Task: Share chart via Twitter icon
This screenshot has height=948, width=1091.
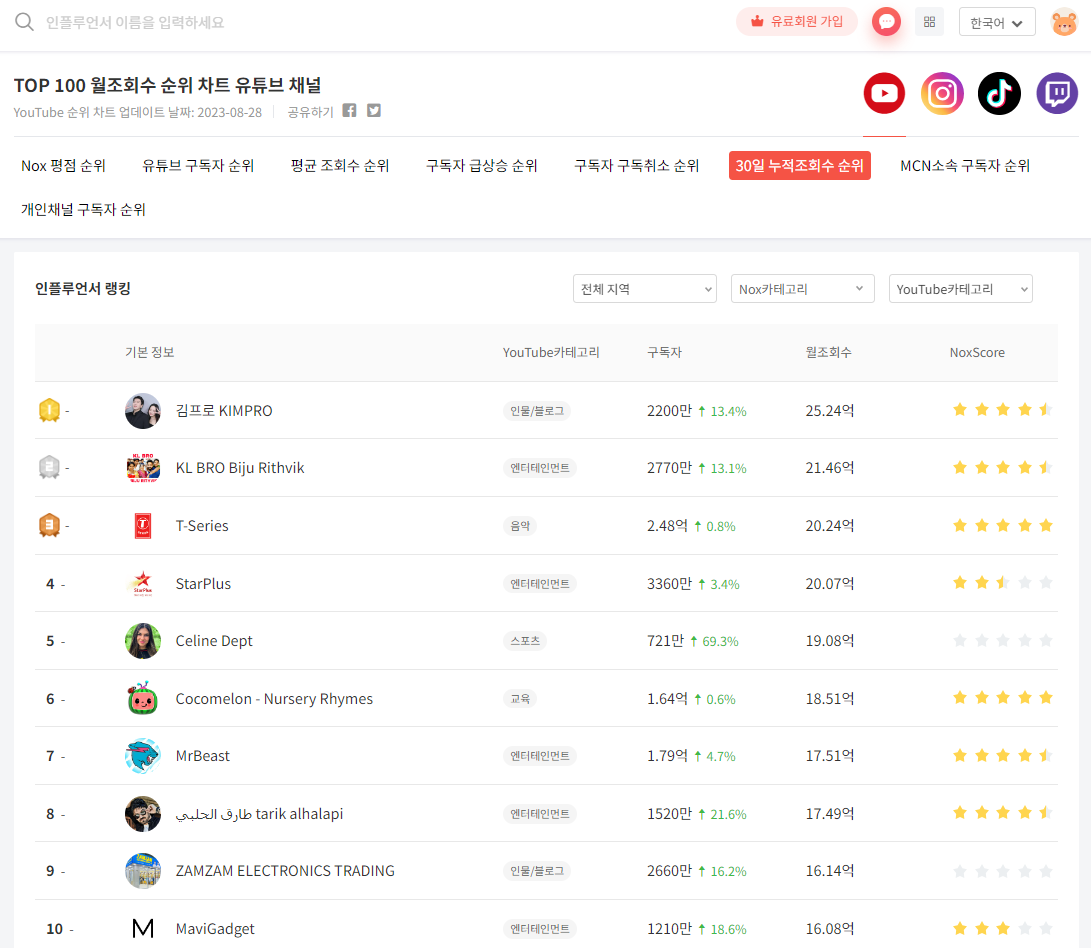Action: [x=374, y=111]
